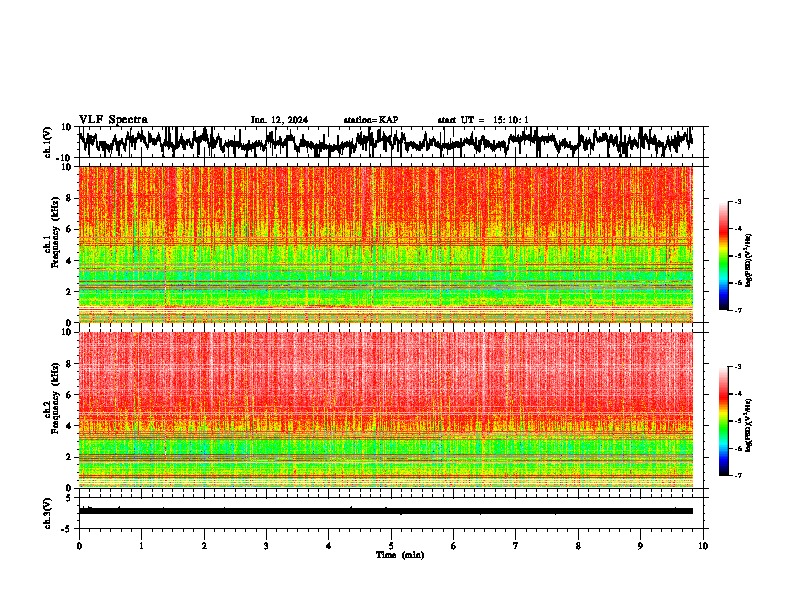The width and height of the screenshot is (792, 612).
Task: Click time-axis tick label 5
Action: (x=391, y=546)
